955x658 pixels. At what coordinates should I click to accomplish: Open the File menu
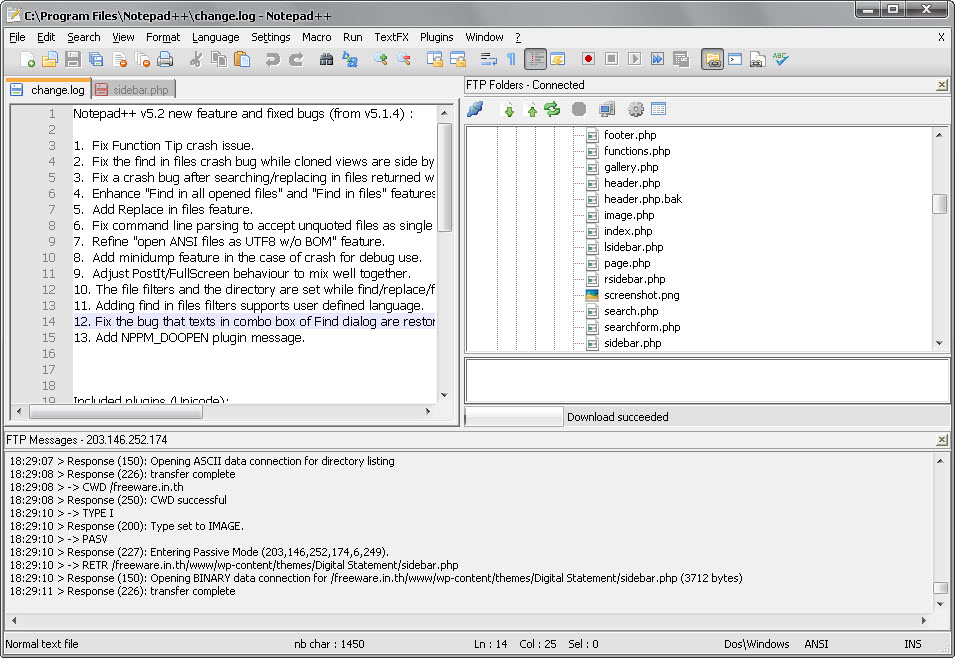point(17,37)
